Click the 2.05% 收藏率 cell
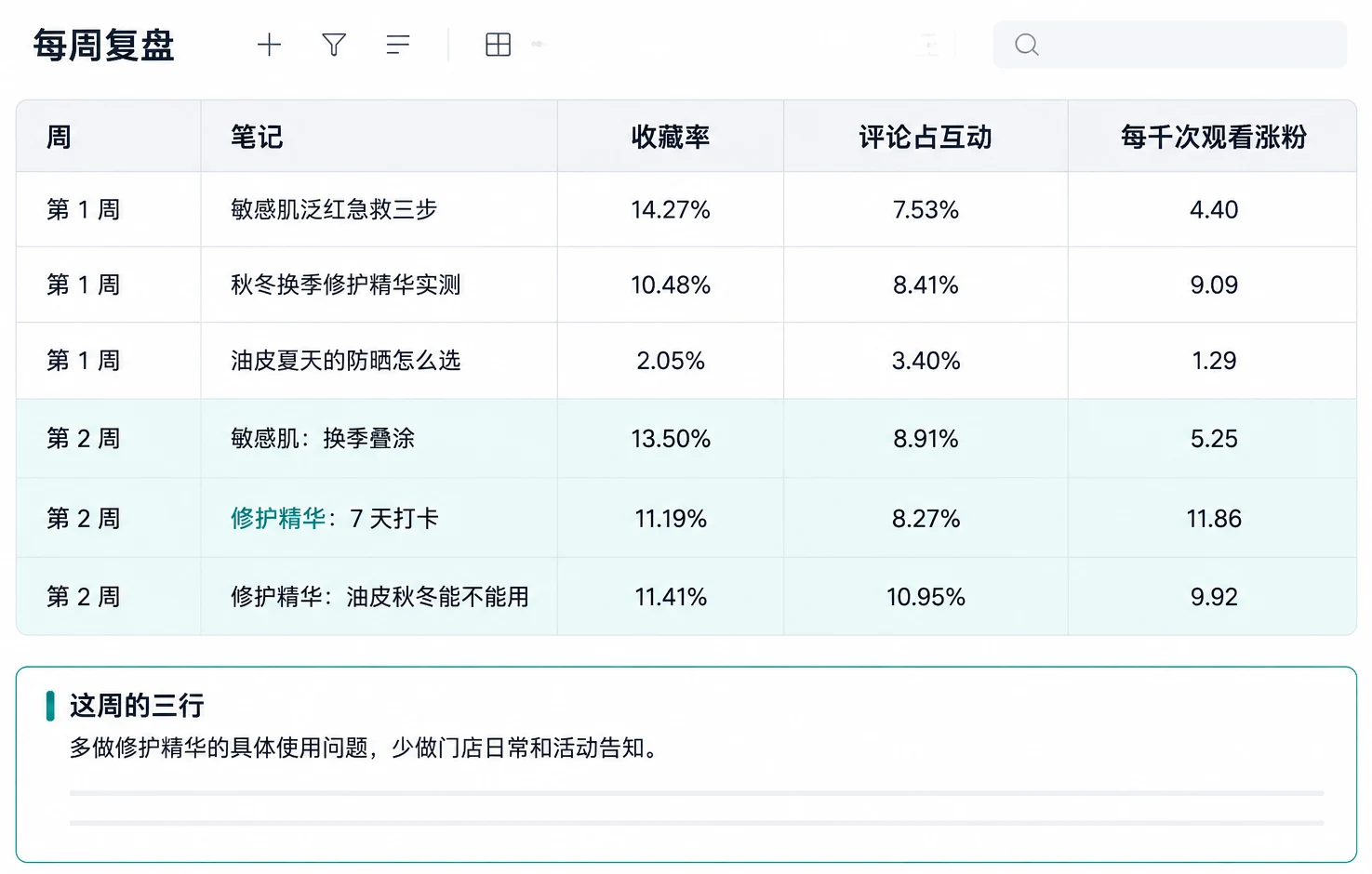Screen dimensions: 1372x874 point(671,360)
